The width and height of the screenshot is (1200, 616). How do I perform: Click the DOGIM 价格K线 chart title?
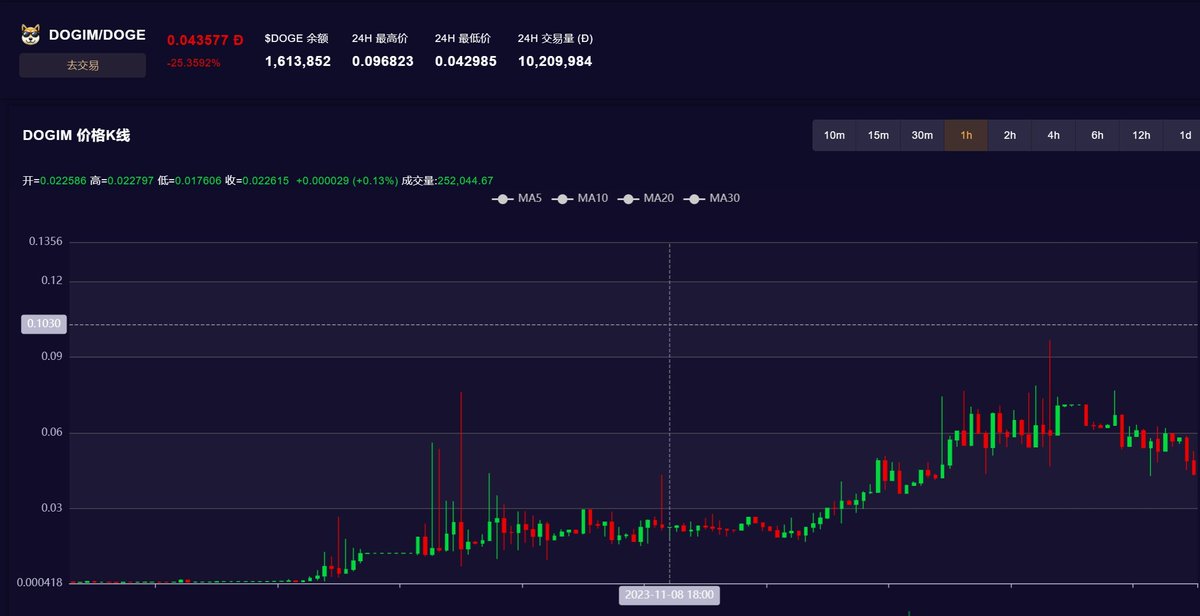coord(78,135)
